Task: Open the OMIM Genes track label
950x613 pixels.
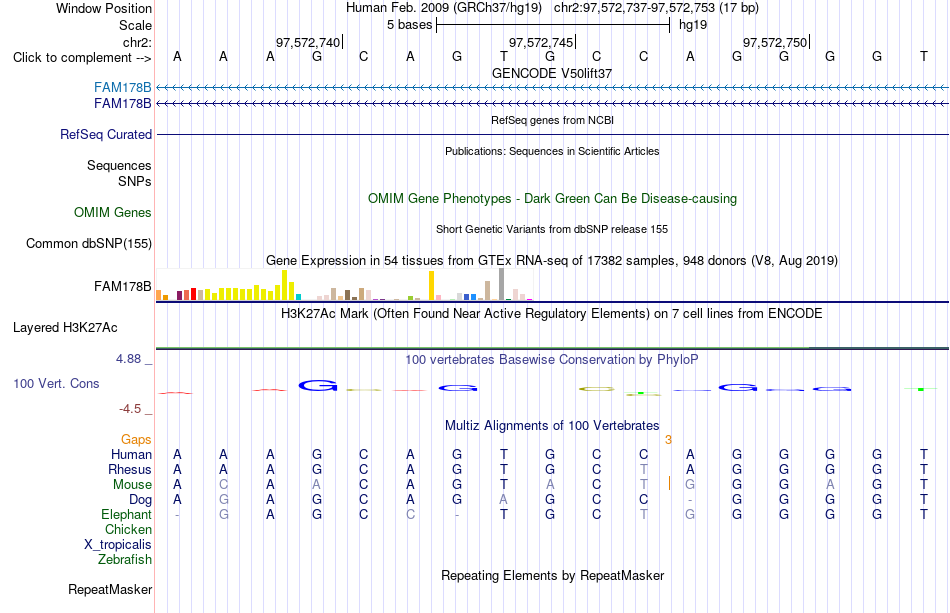Action: pos(113,213)
